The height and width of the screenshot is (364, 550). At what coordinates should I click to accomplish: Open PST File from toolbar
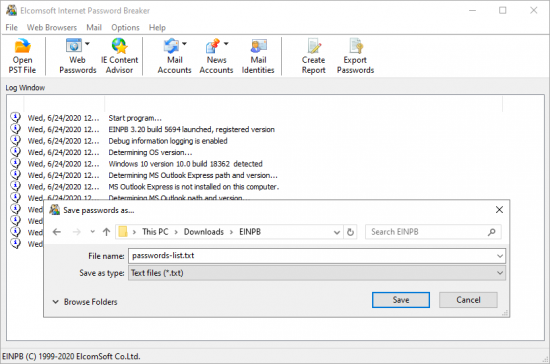pyautogui.click(x=22, y=56)
